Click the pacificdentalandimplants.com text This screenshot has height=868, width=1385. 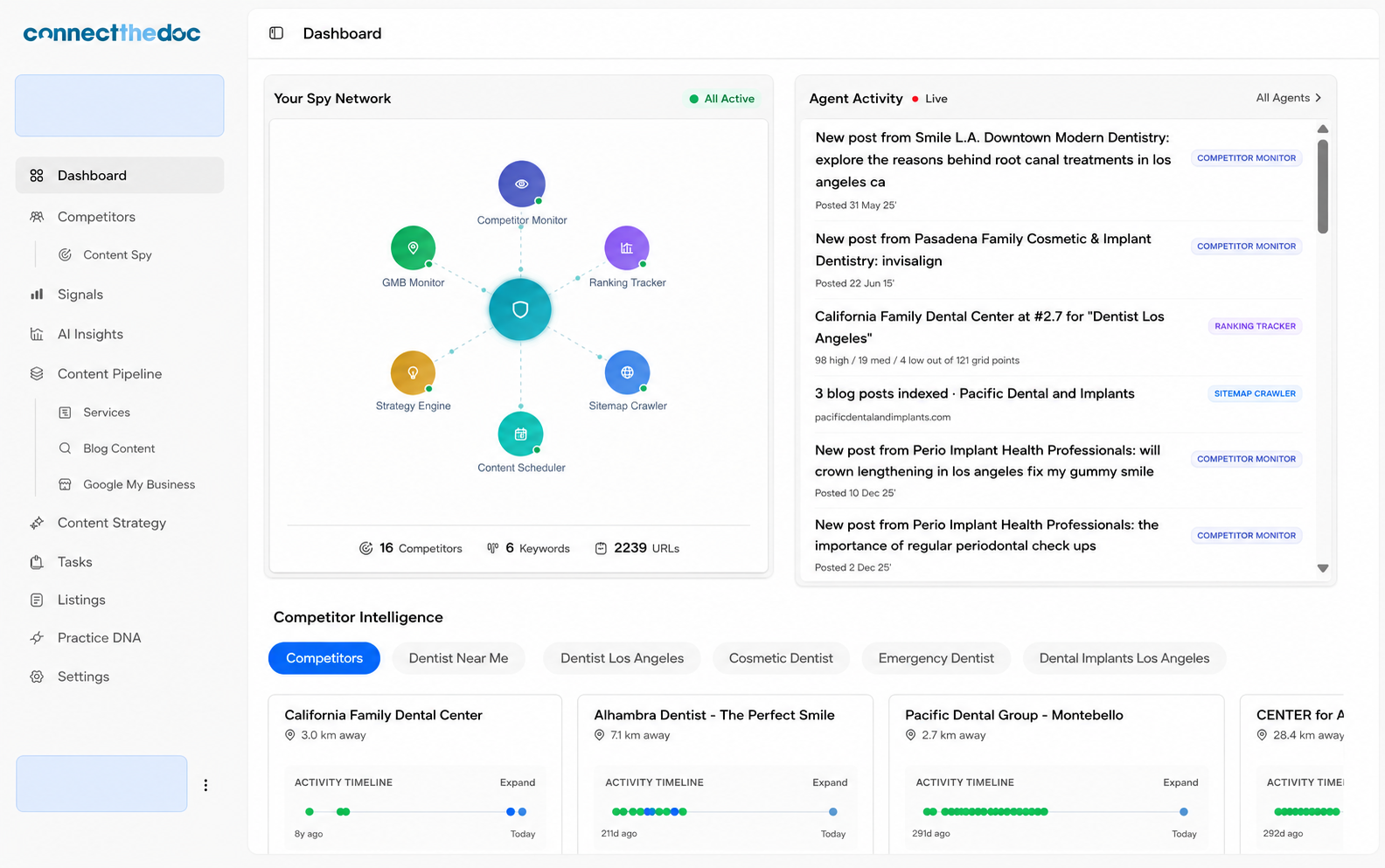(x=882, y=417)
